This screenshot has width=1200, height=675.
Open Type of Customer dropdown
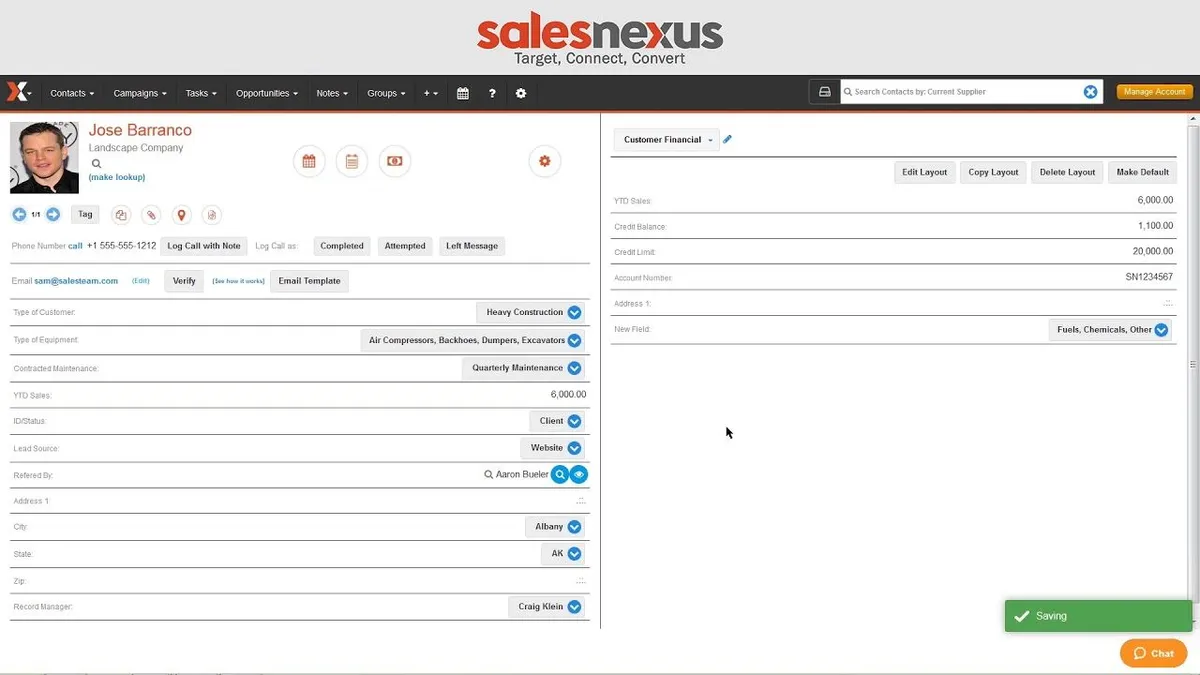coord(531,312)
